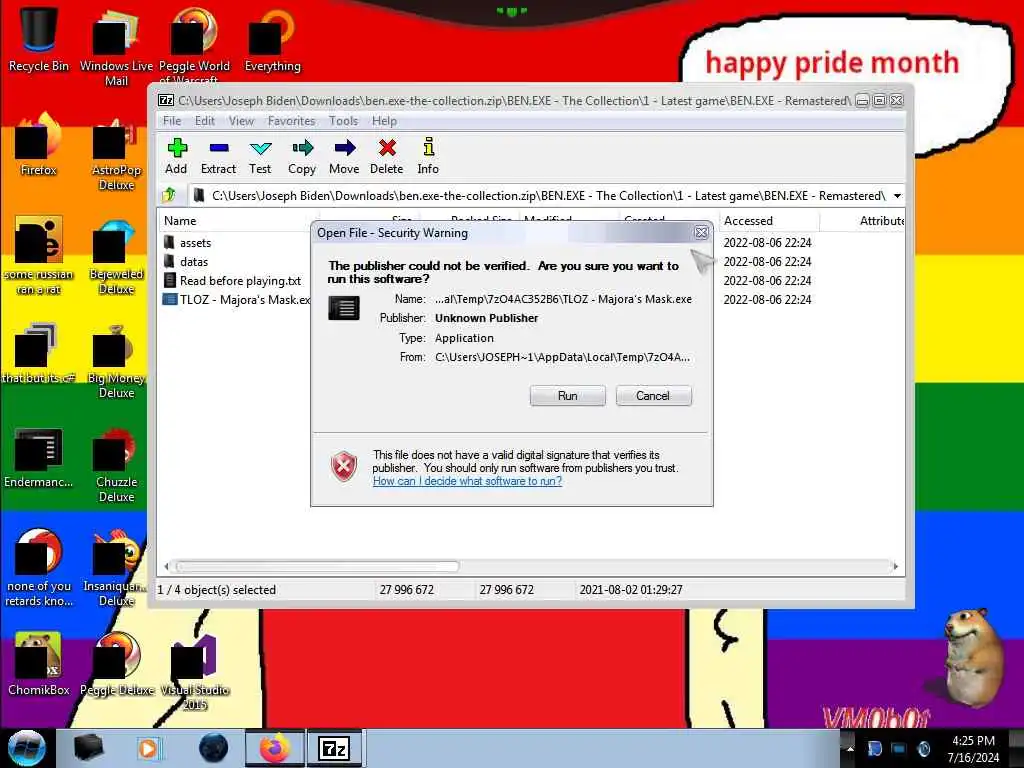The image size is (1024, 768).
Task: Click the Add toolbar icon in 7-Zip
Action: point(176,155)
